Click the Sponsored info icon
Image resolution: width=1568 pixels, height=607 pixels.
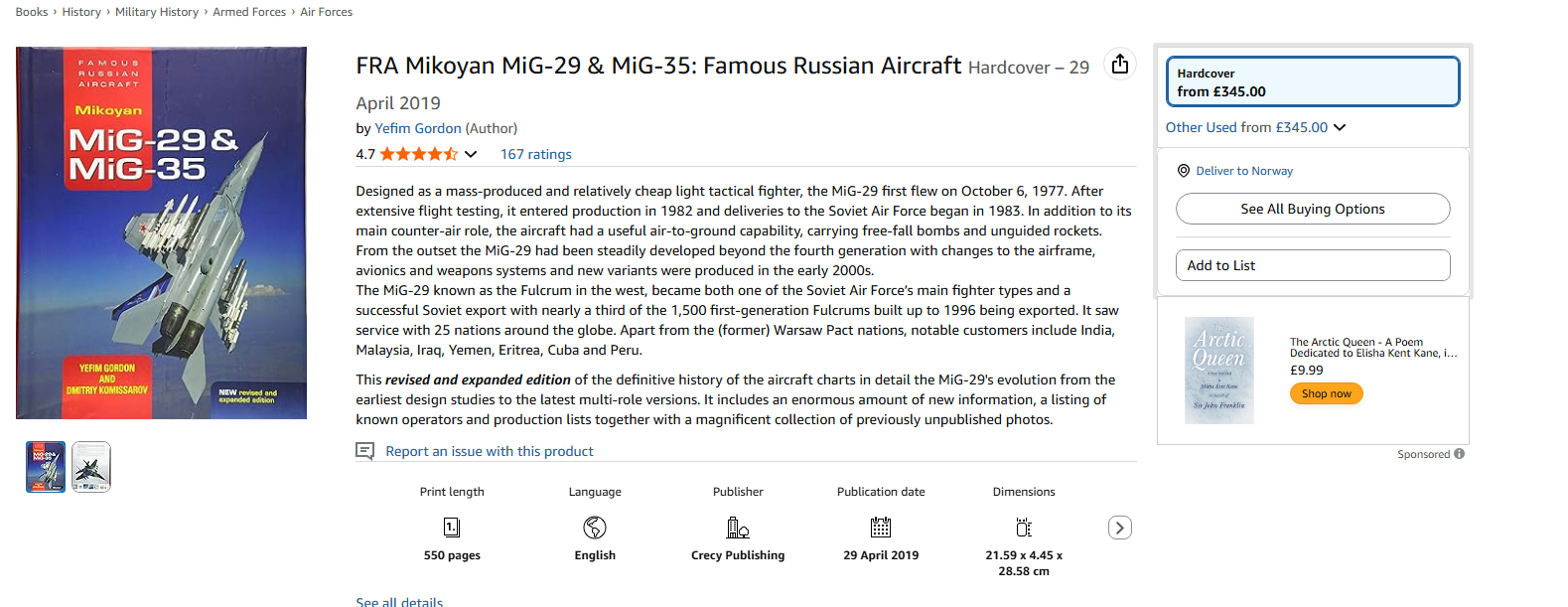[x=1459, y=454]
